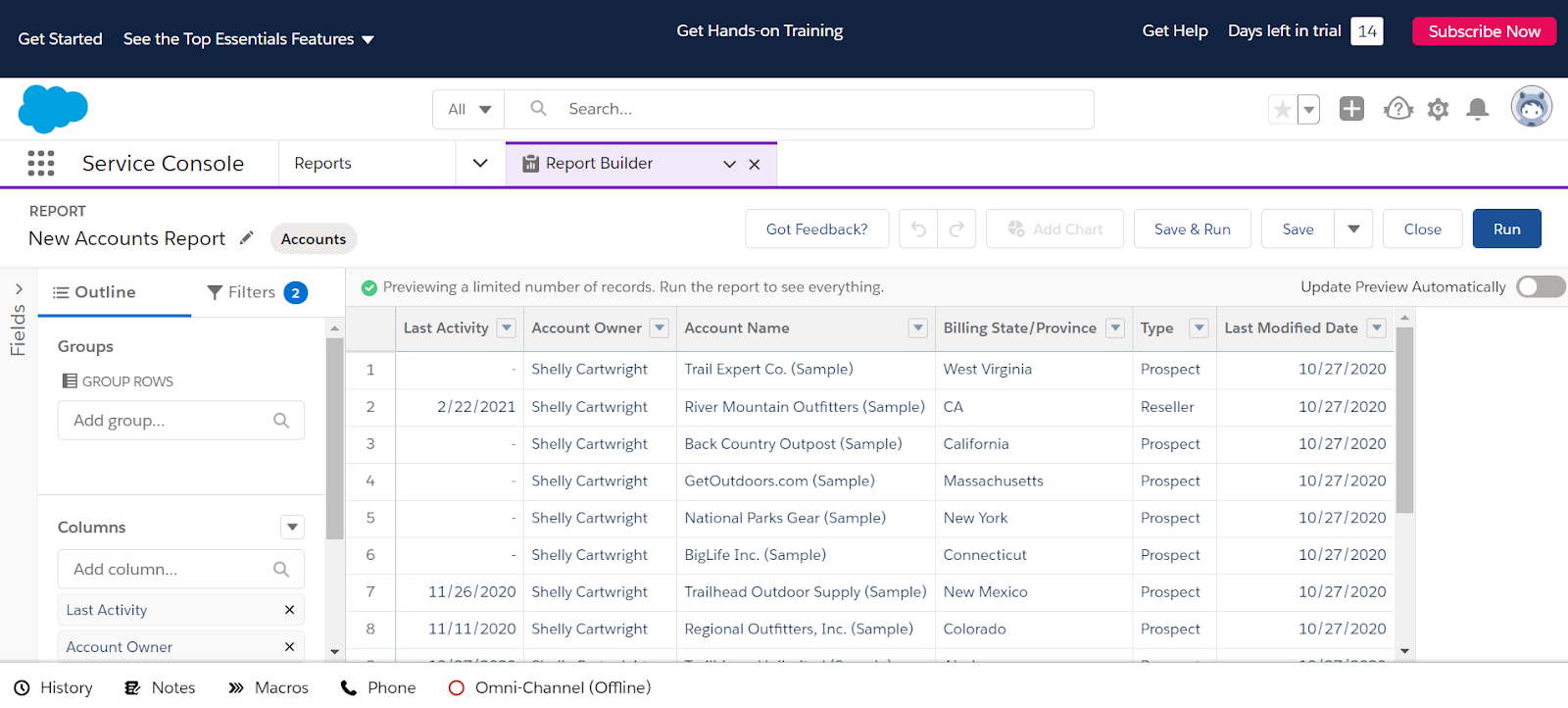This screenshot has width=1568, height=708.
Task: Open the Favorites list dropdown arrow
Action: click(1308, 110)
